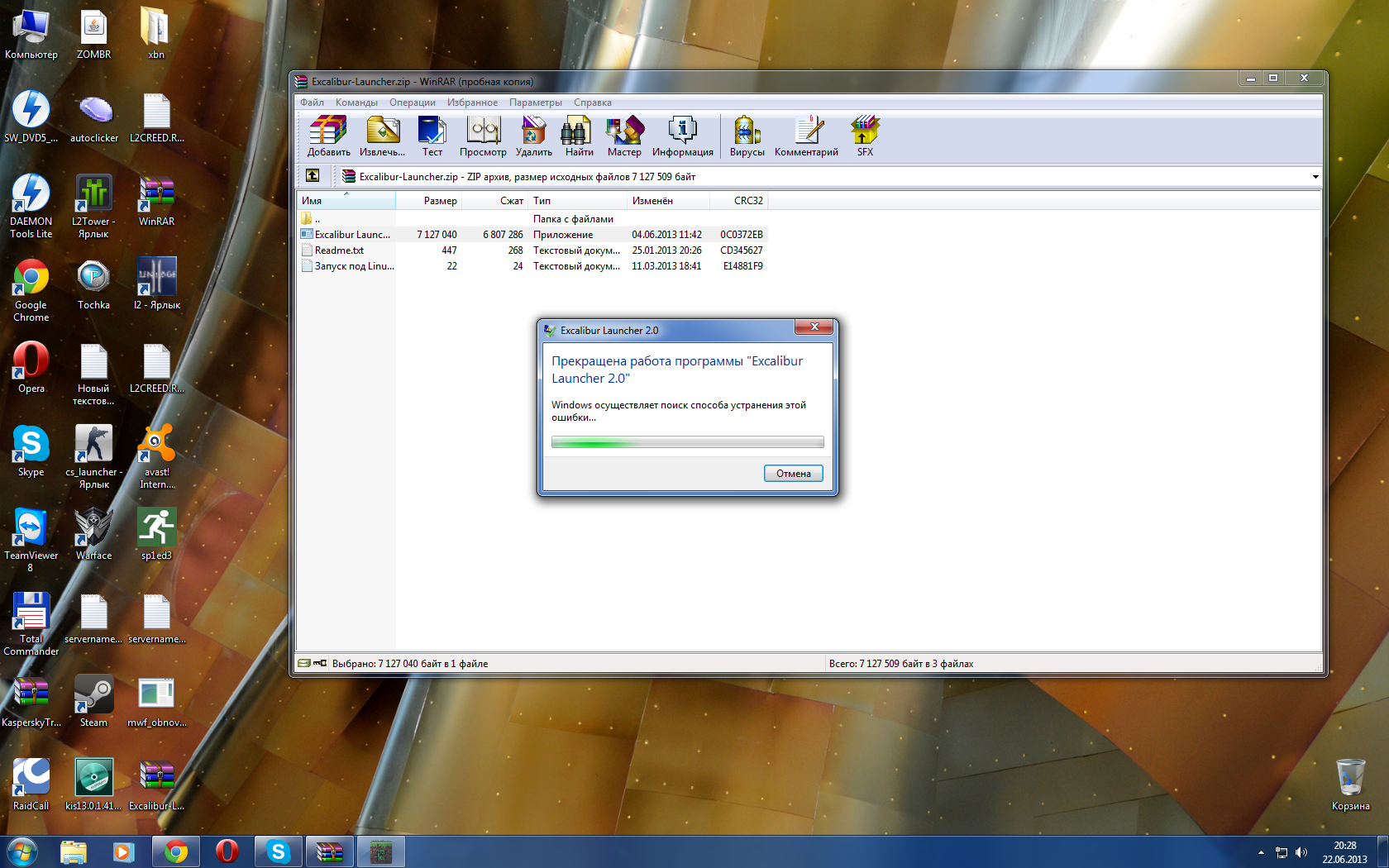Select the Excalibur Launc... application row
This screenshot has width=1389, height=868.
click(532, 235)
